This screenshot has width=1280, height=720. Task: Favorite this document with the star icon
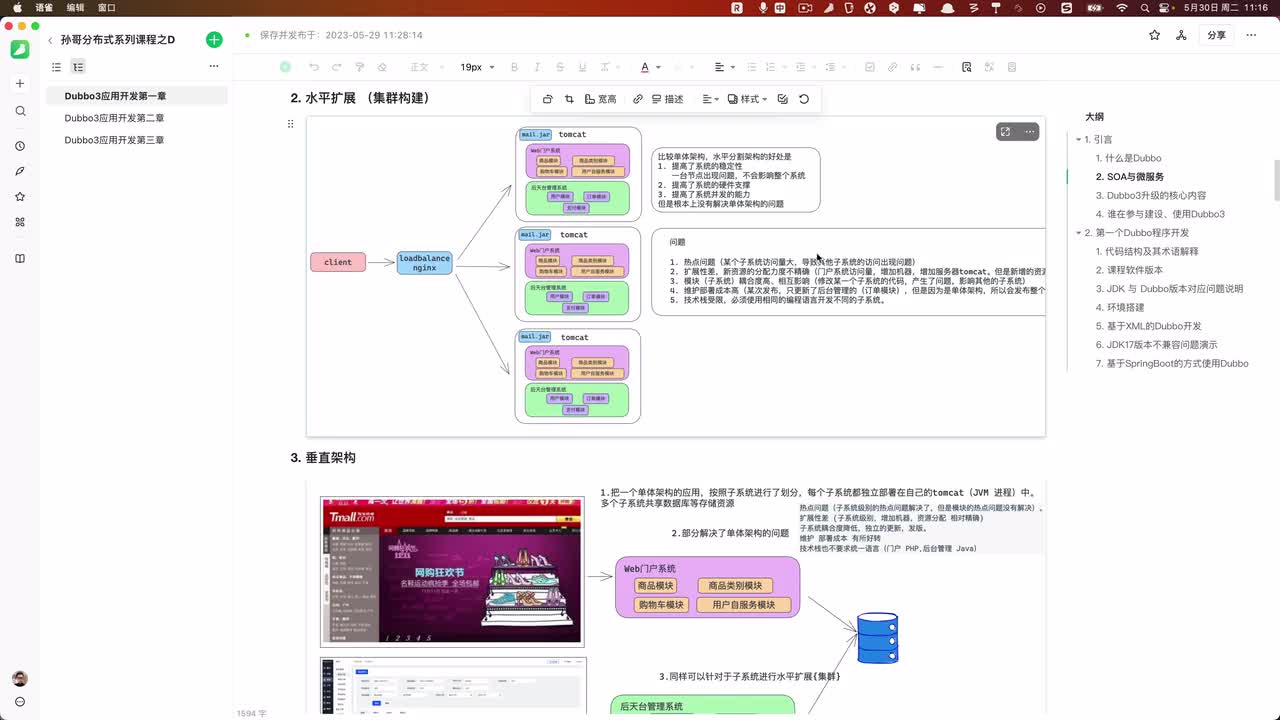(x=1155, y=35)
